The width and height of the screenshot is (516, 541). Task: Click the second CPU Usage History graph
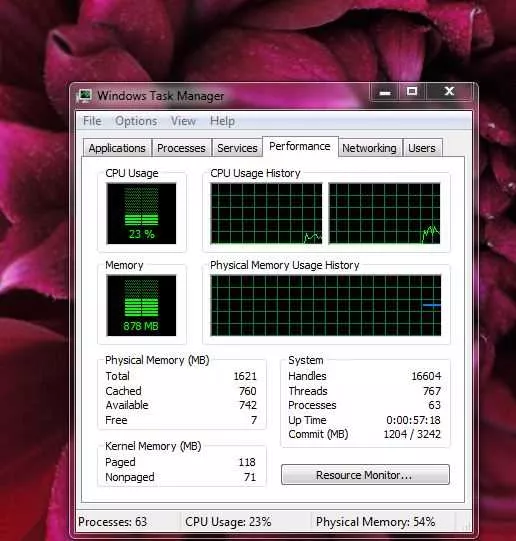pyautogui.click(x=385, y=214)
